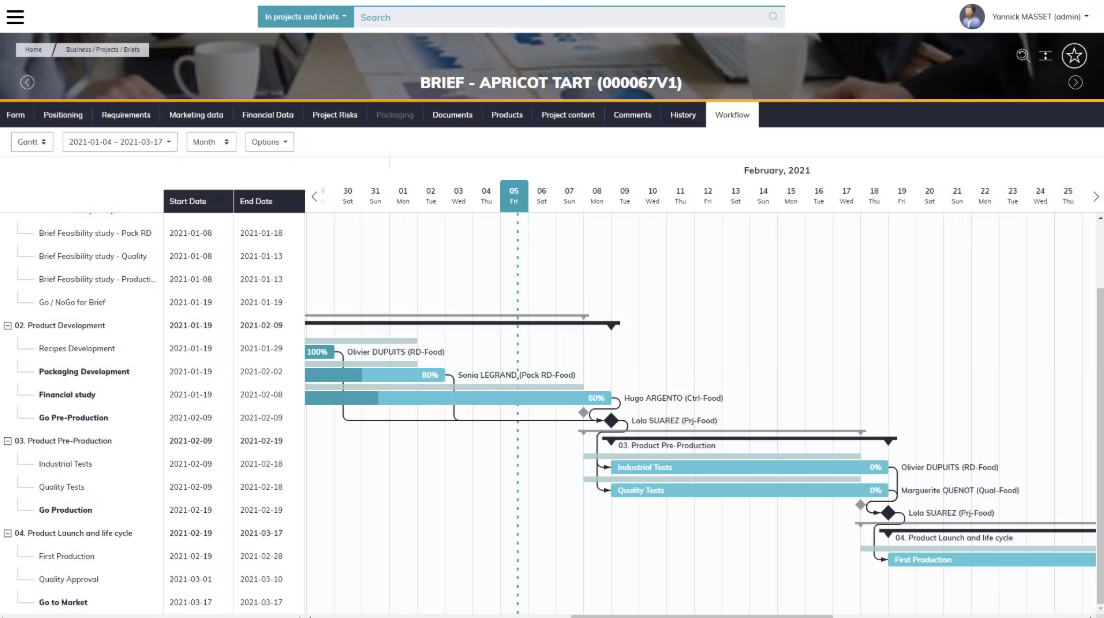Viewport: 1104px width, 618px height.
Task: Open the Month scale dropdown
Action: pyautogui.click(x=211, y=142)
